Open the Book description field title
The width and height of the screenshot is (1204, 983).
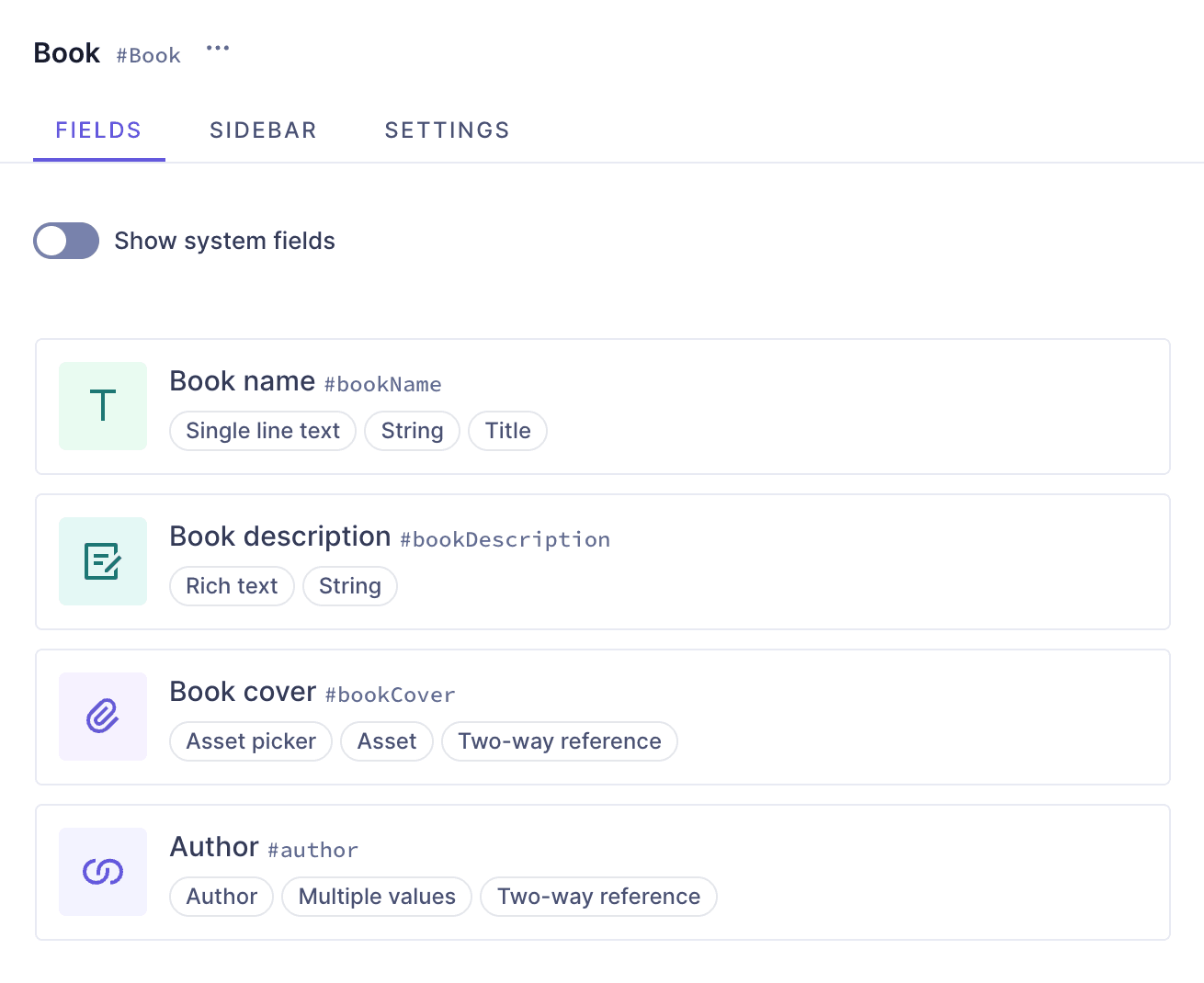coord(280,537)
